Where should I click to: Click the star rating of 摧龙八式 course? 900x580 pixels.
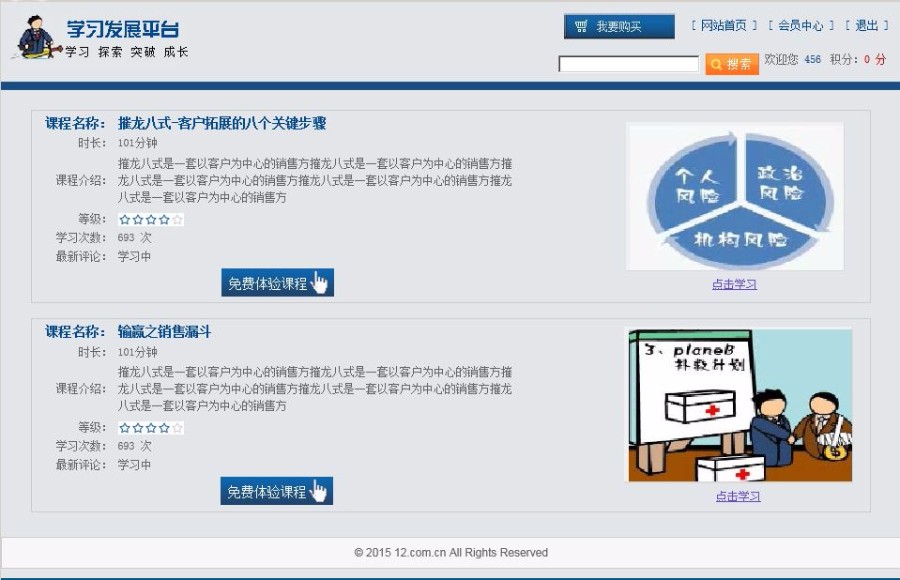click(151, 219)
